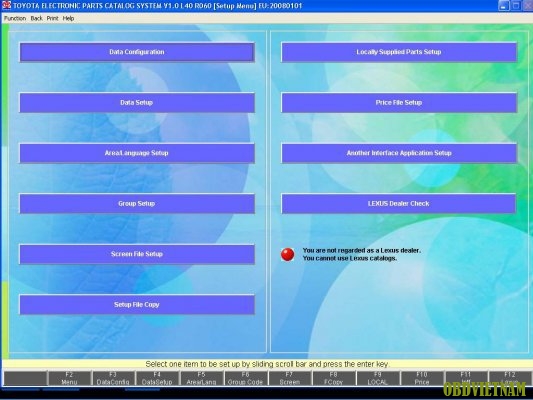
Task: Click the 'You cannot use Lexus catalogs' text
Action: 350,258
